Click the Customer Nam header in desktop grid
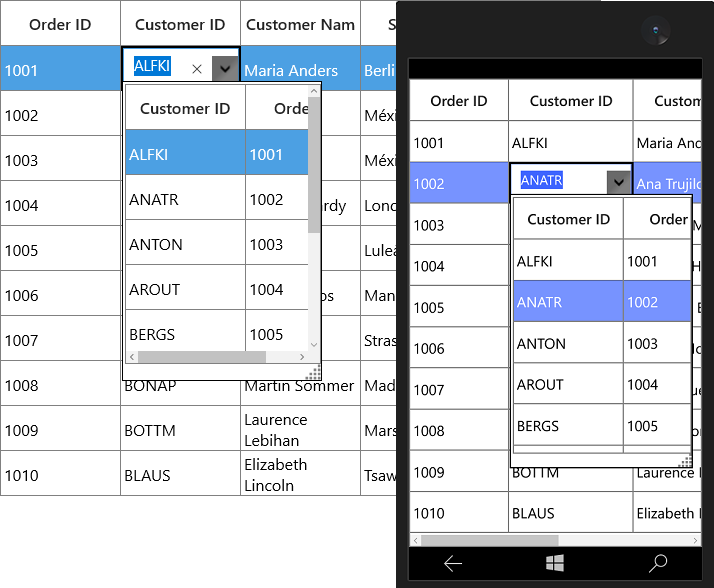Screen dimensions: 714x588 tap(301, 24)
